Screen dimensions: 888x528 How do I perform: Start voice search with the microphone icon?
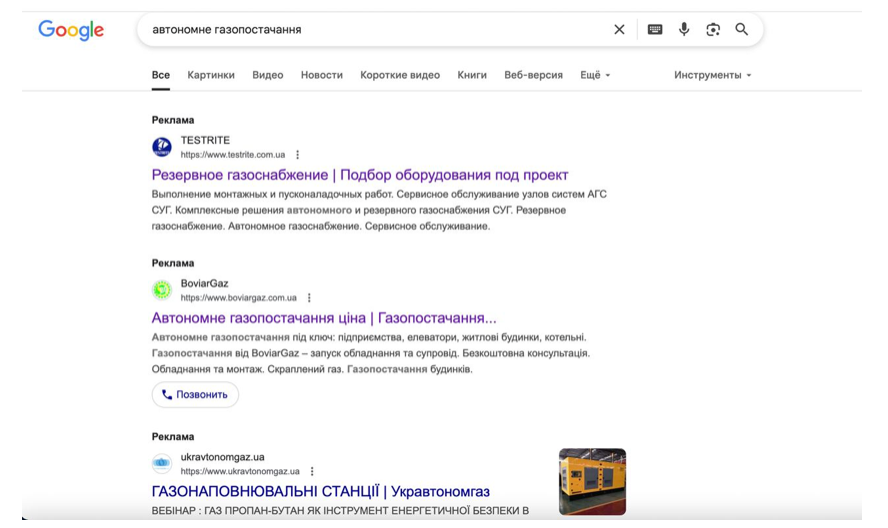[x=684, y=29]
